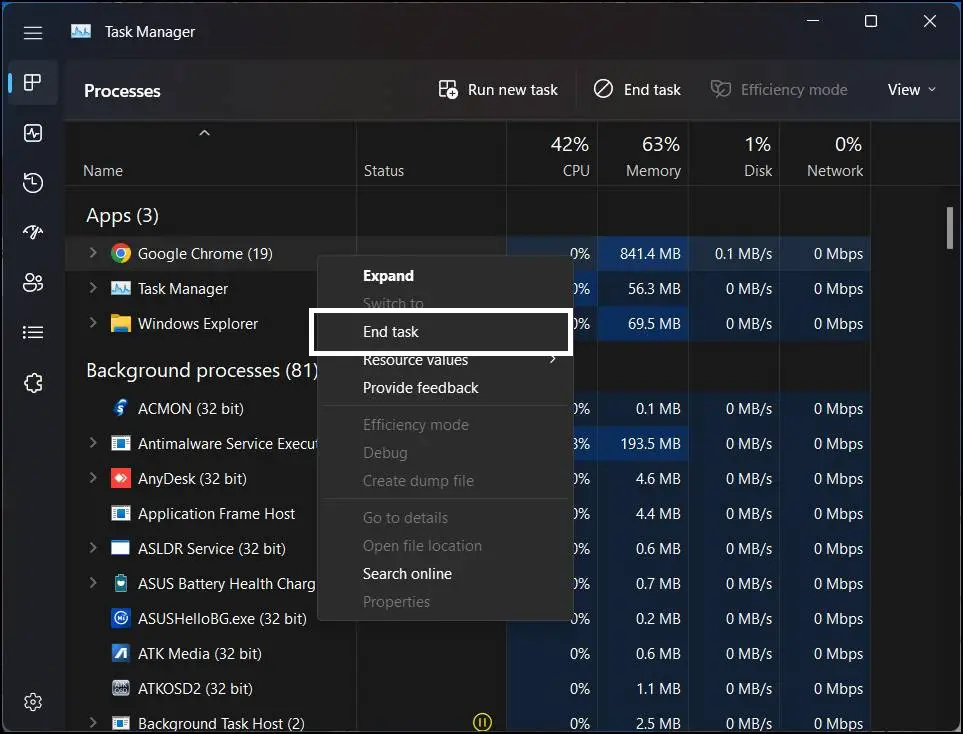Expand the ASLDR Service row

pos(93,547)
